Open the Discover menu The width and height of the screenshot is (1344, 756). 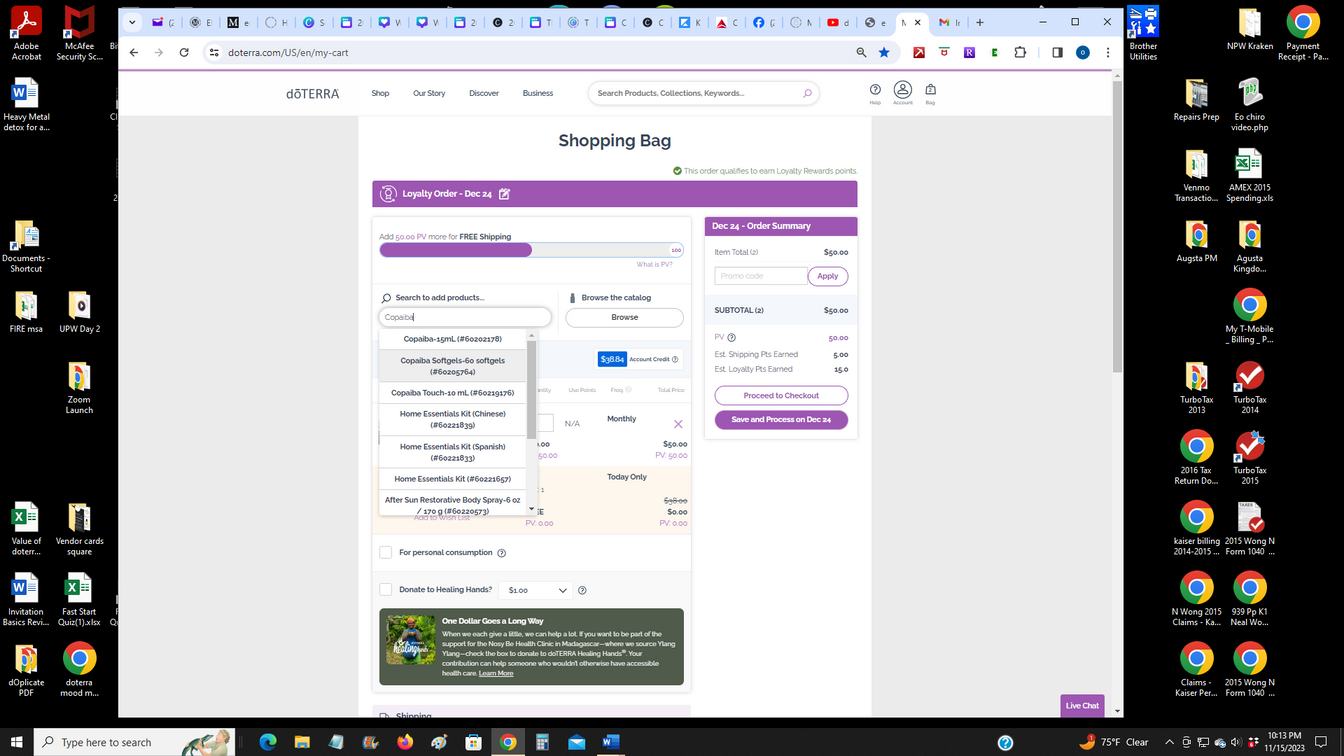point(484,93)
